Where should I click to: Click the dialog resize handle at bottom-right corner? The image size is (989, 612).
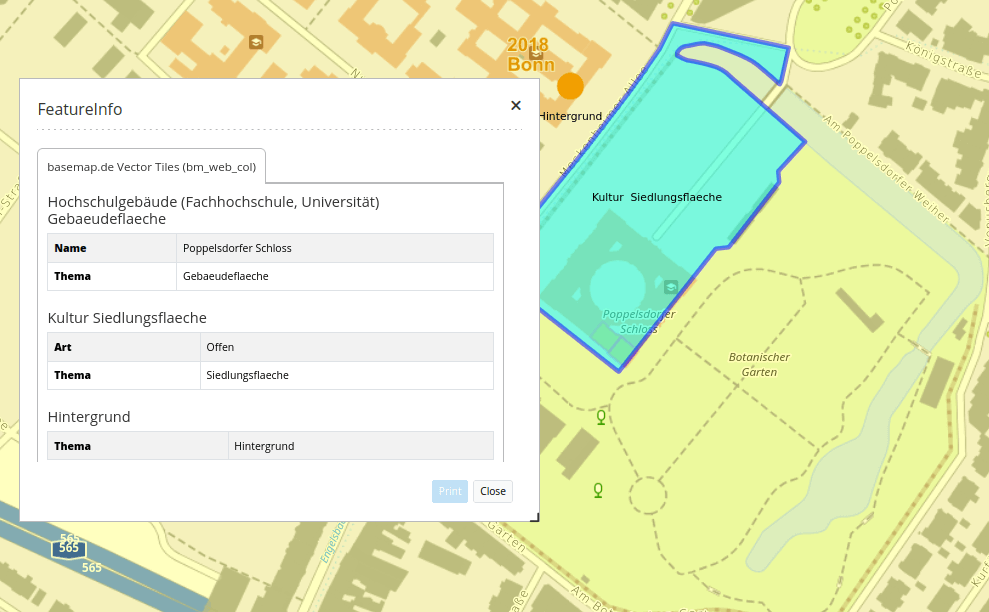coord(535,517)
